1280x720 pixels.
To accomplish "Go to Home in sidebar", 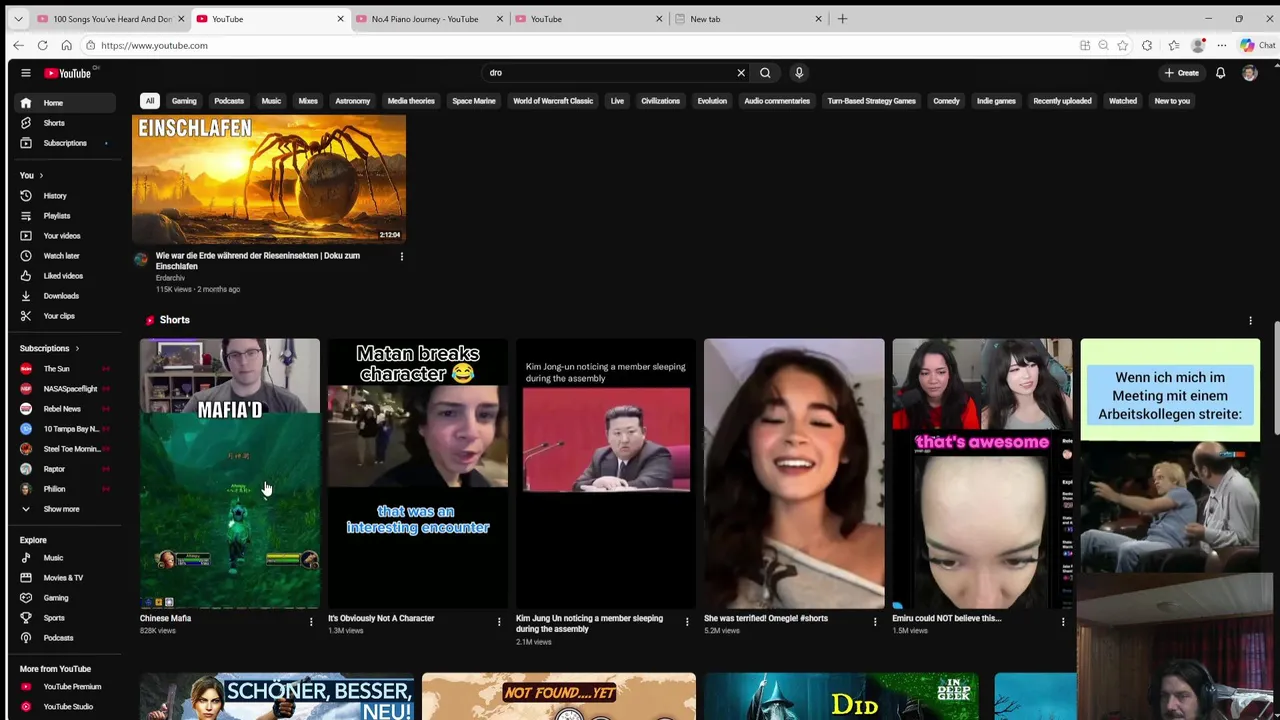I will (66, 103).
